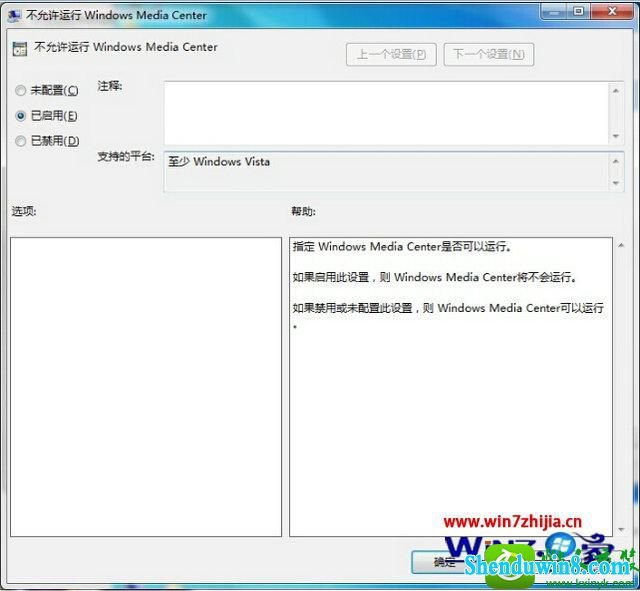This screenshot has height=591, width=640.
Task: Click inside the 注释 comment text box
Action: 386,113
